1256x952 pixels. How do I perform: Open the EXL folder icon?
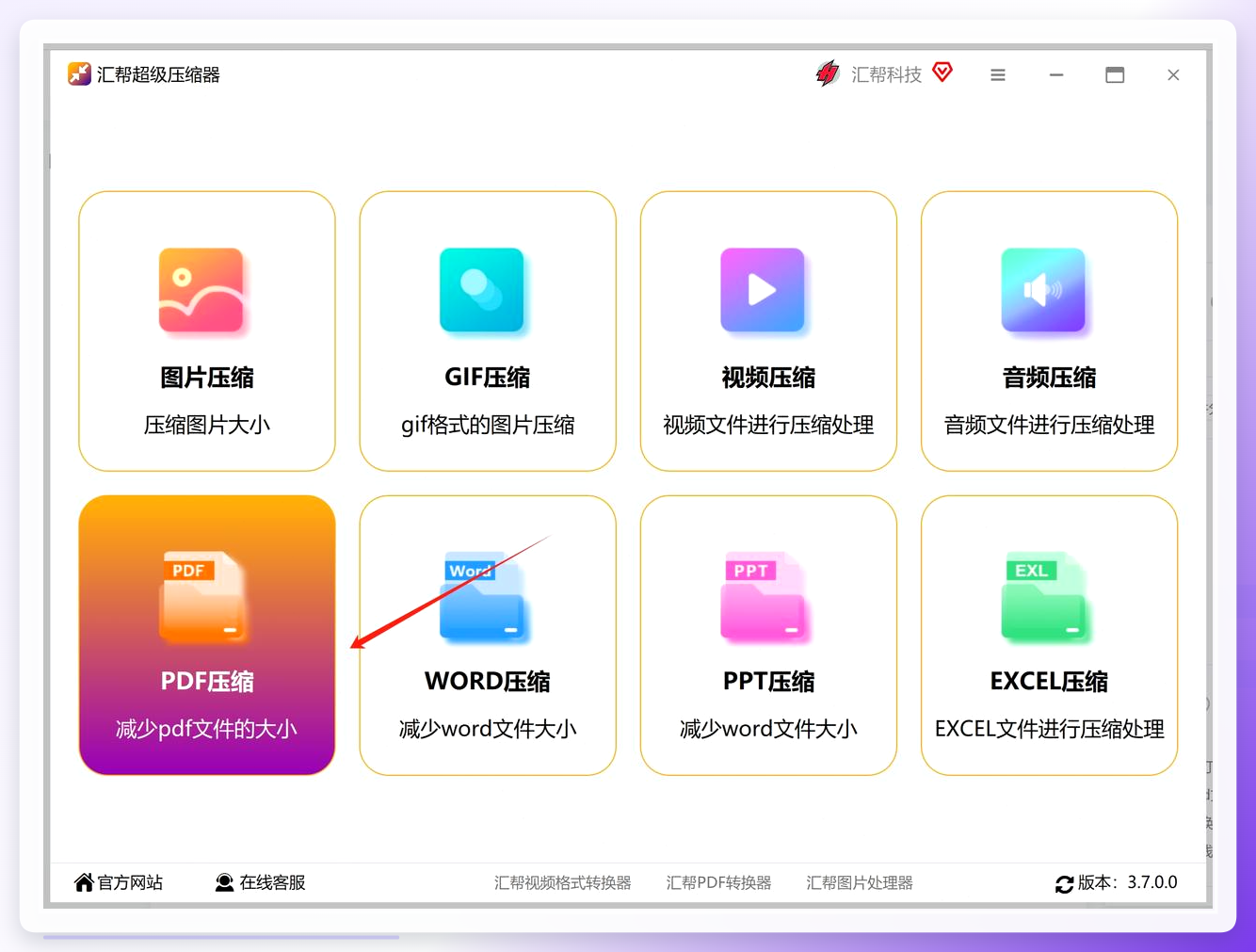1046,597
